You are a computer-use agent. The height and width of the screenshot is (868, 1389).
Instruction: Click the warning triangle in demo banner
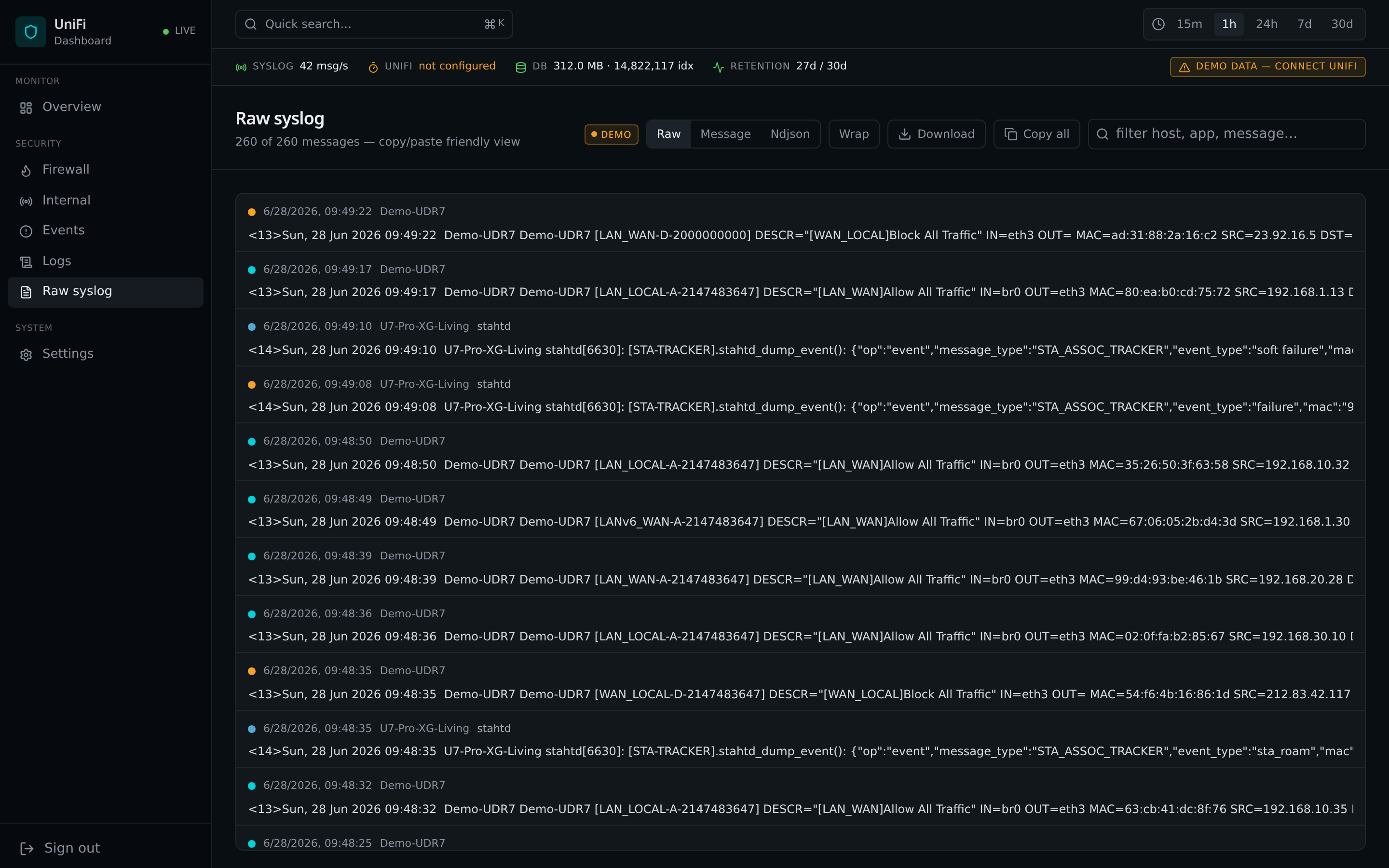point(1184,67)
